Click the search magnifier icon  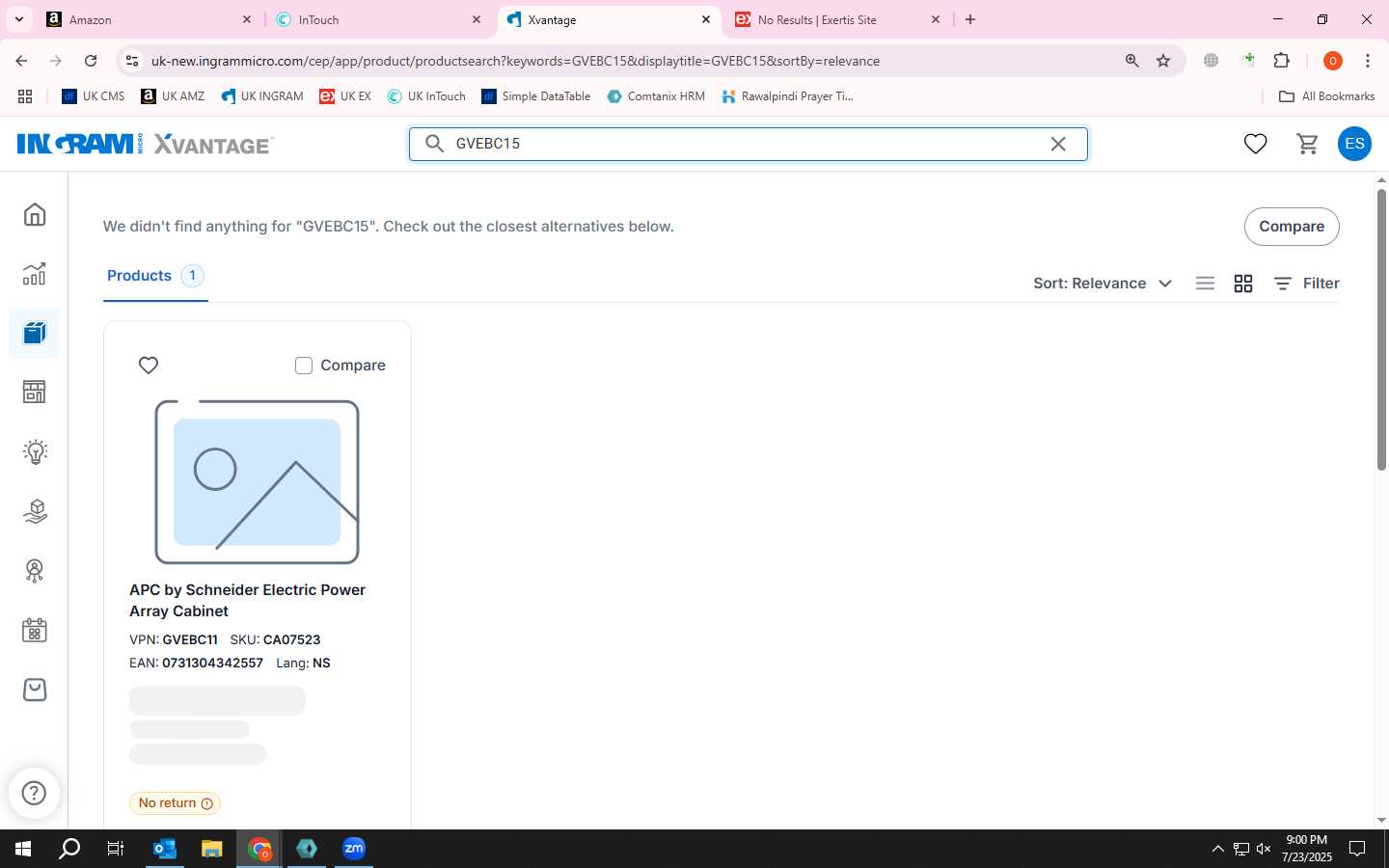(x=435, y=144)
